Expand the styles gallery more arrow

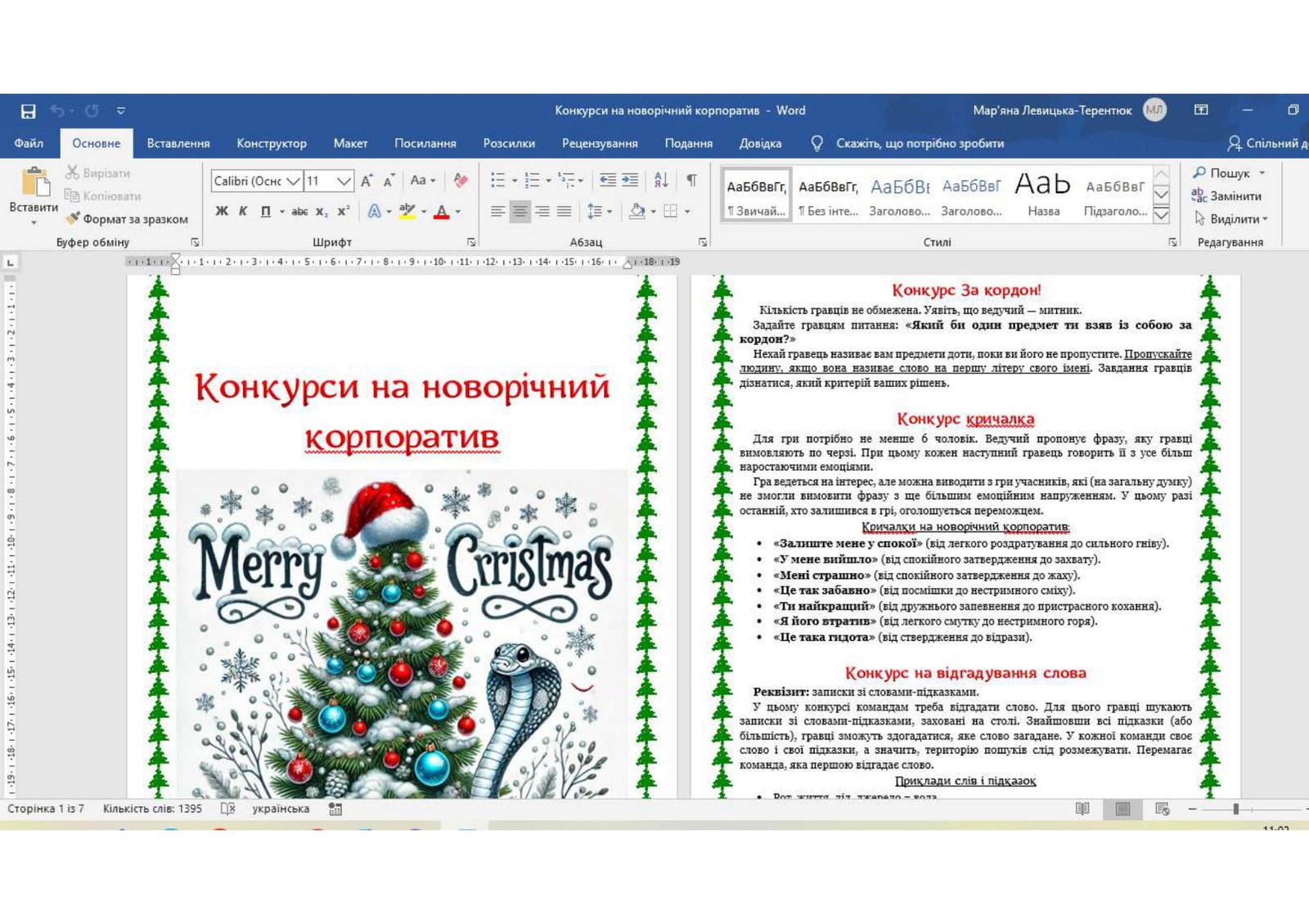pos(1161,215)
